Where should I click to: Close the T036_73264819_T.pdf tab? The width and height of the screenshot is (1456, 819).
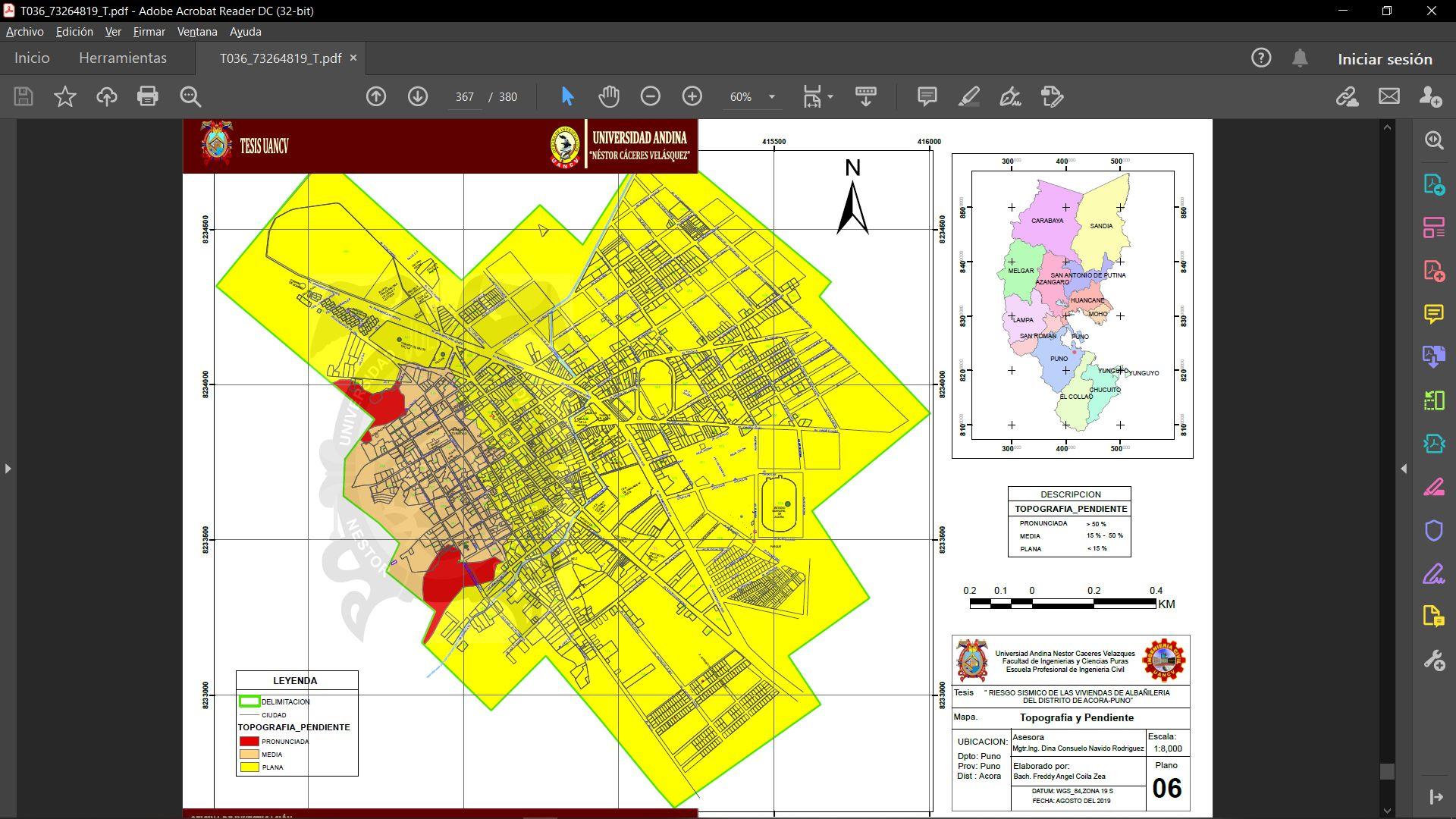pyautogui.click(x=353, y=58)
